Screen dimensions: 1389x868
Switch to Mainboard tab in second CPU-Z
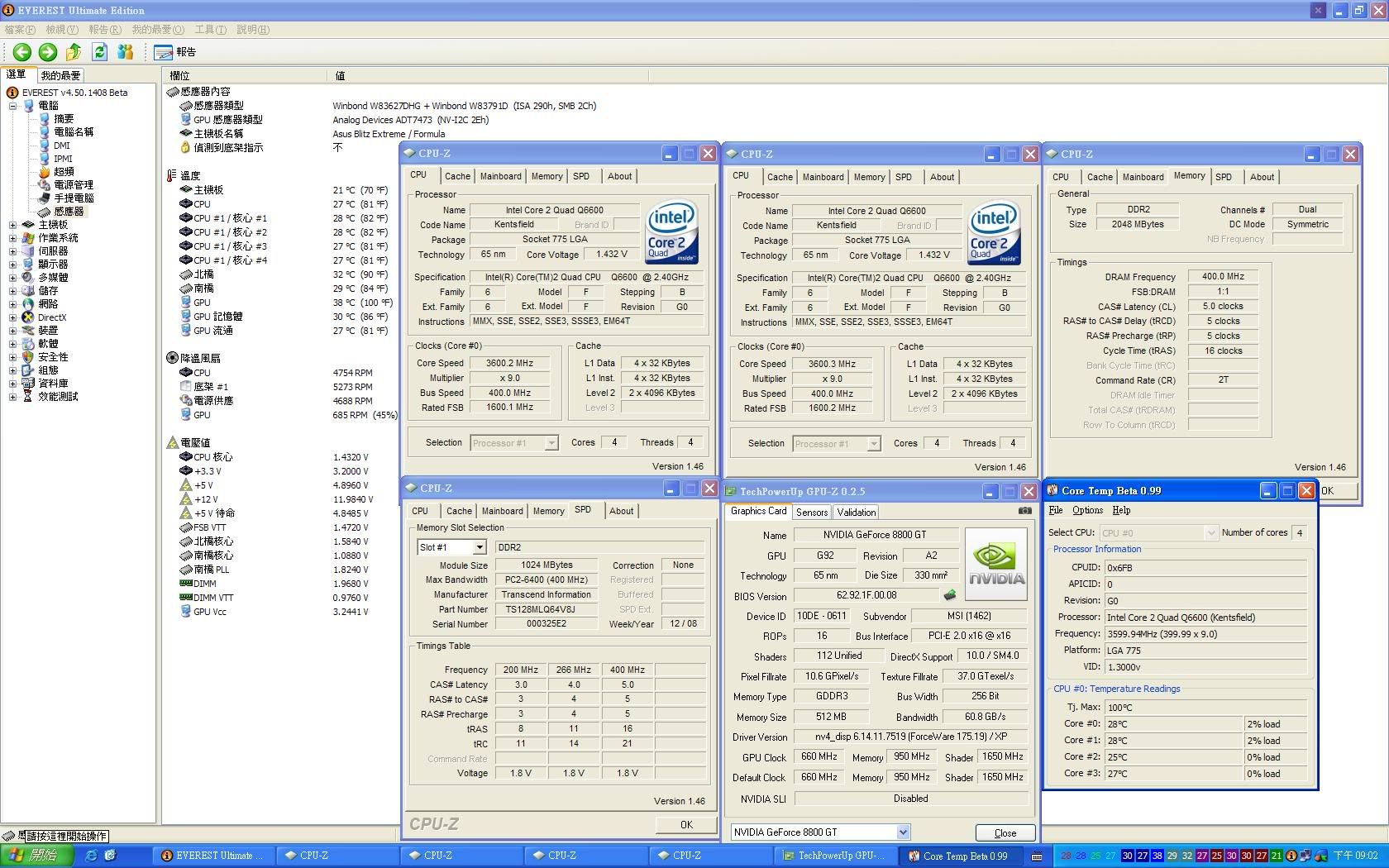click(823, 177)
